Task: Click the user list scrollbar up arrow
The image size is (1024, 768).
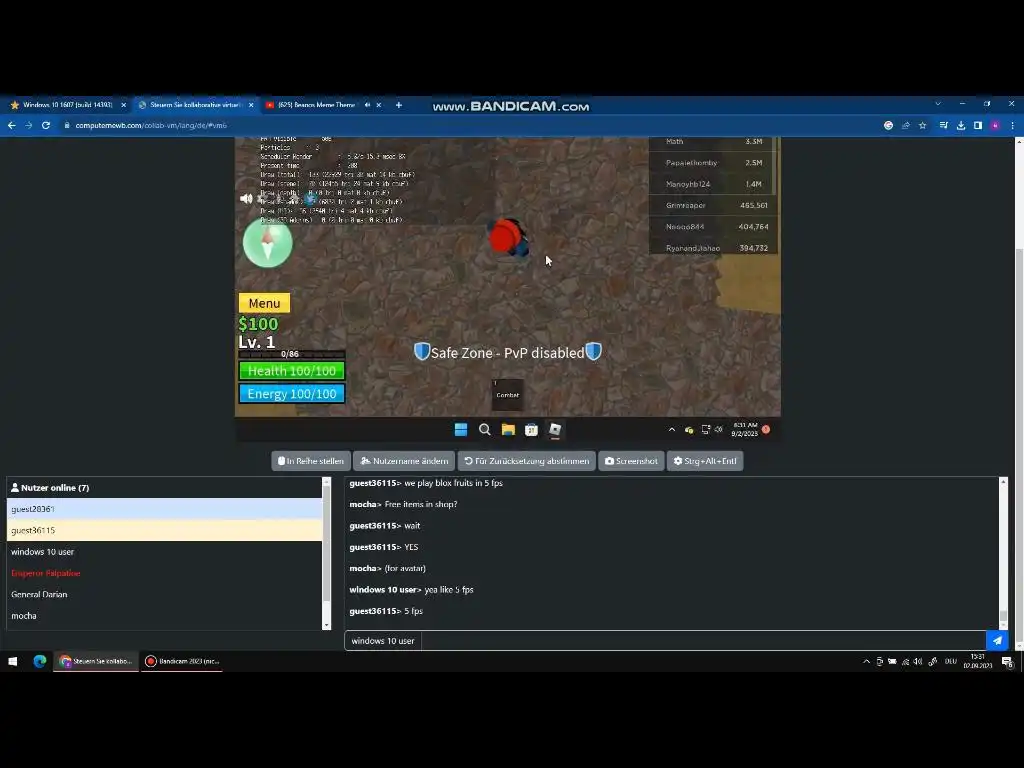Action: pyautogui.click(x=327, y=482)
